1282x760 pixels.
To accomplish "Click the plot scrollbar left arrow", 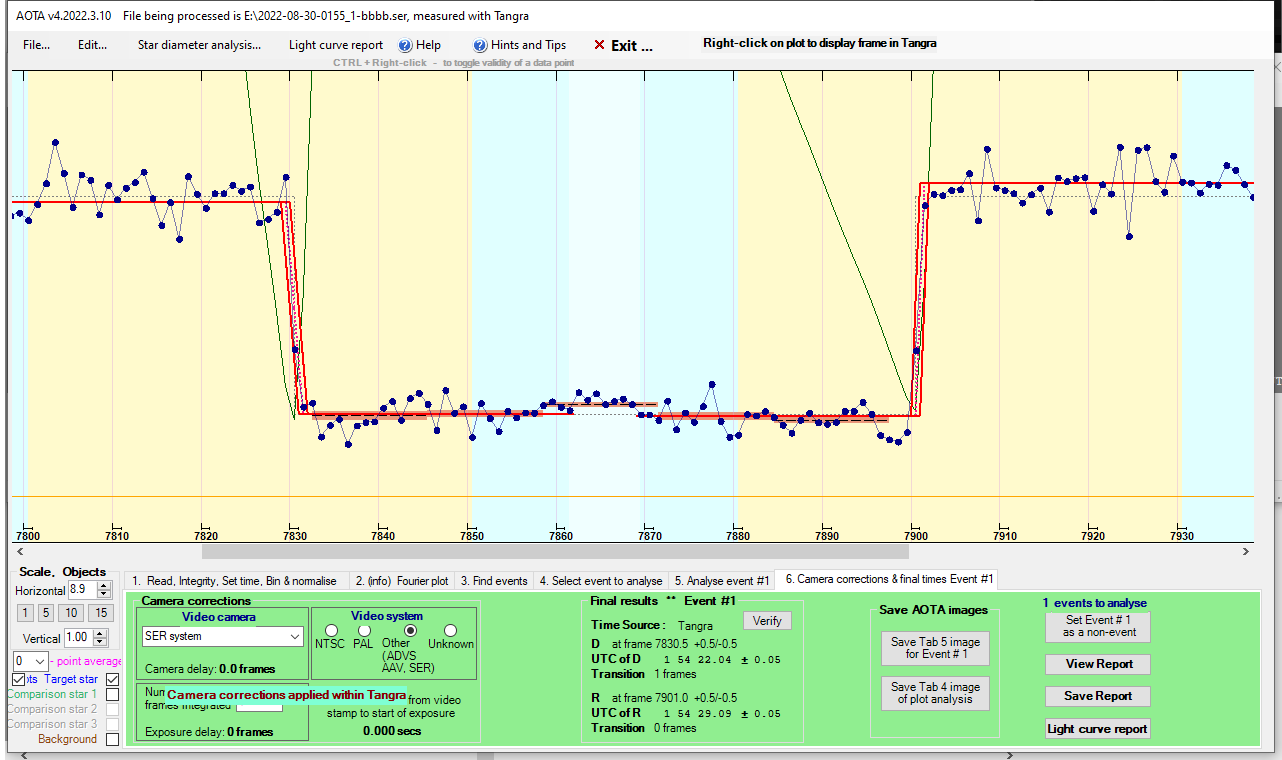I will pyautogui.click(x=20, y=551).
